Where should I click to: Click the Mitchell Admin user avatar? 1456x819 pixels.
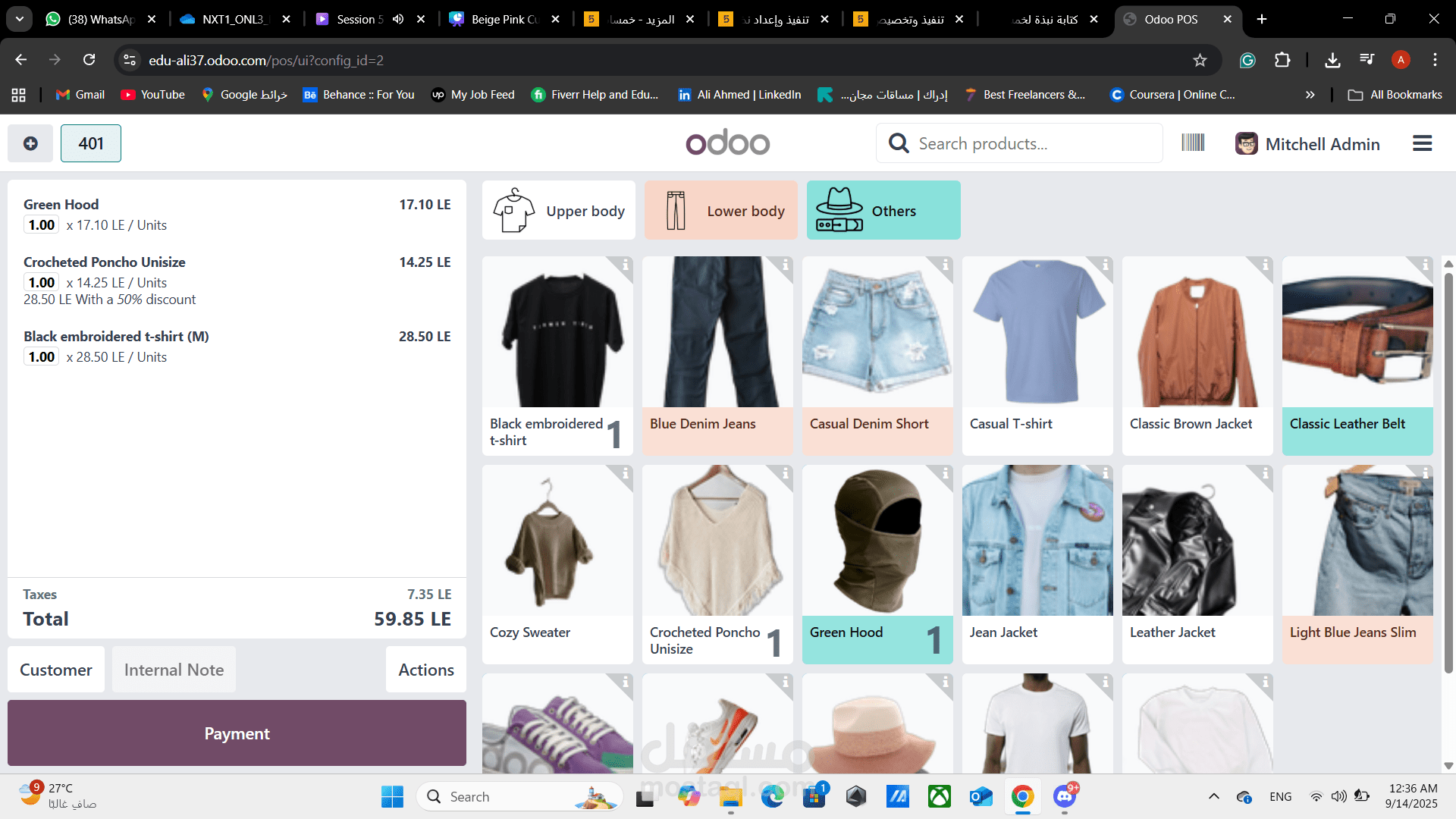[1246, 143]
